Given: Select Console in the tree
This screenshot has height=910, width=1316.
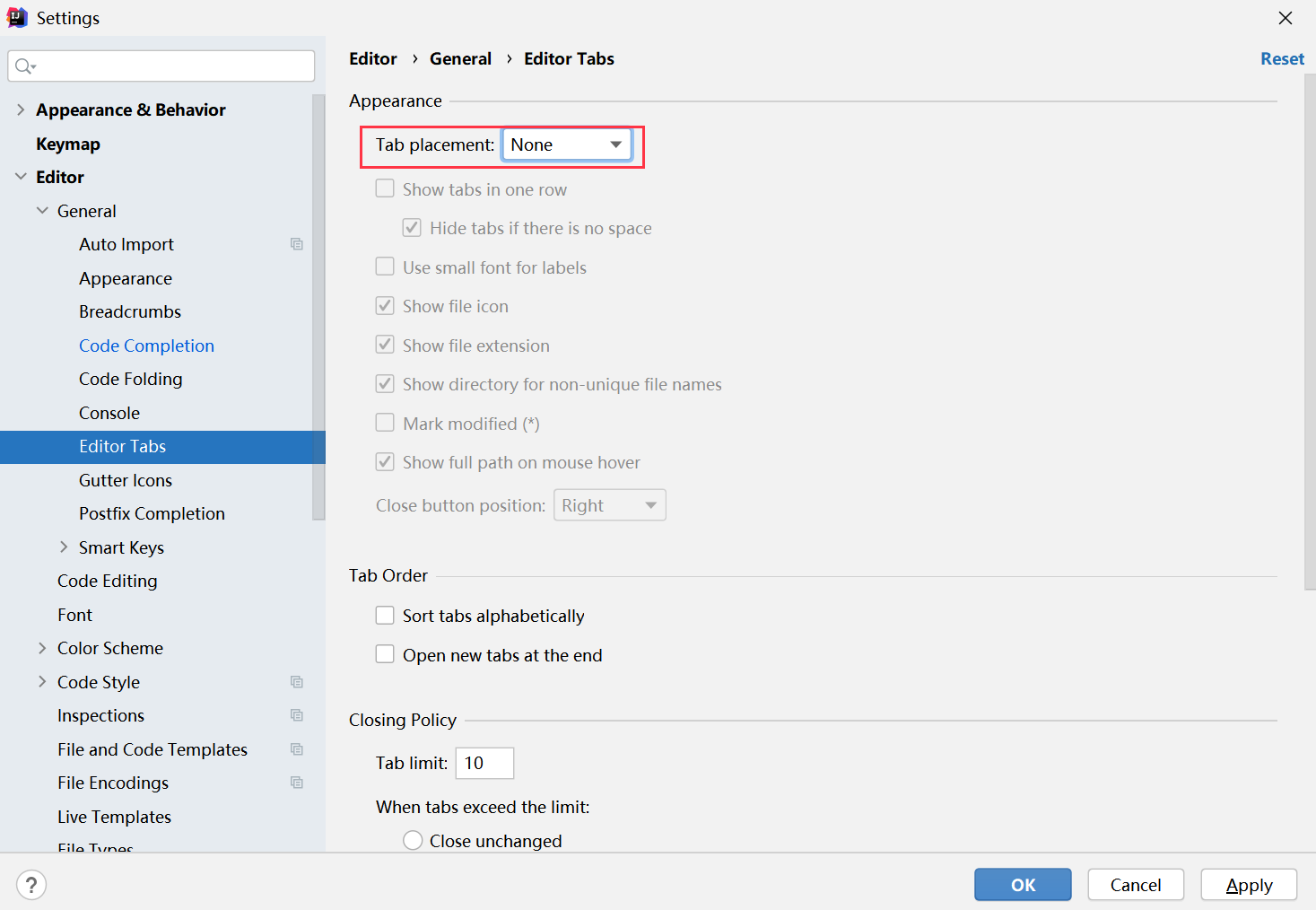Looking at the screenshot, I should click(109, 413).
